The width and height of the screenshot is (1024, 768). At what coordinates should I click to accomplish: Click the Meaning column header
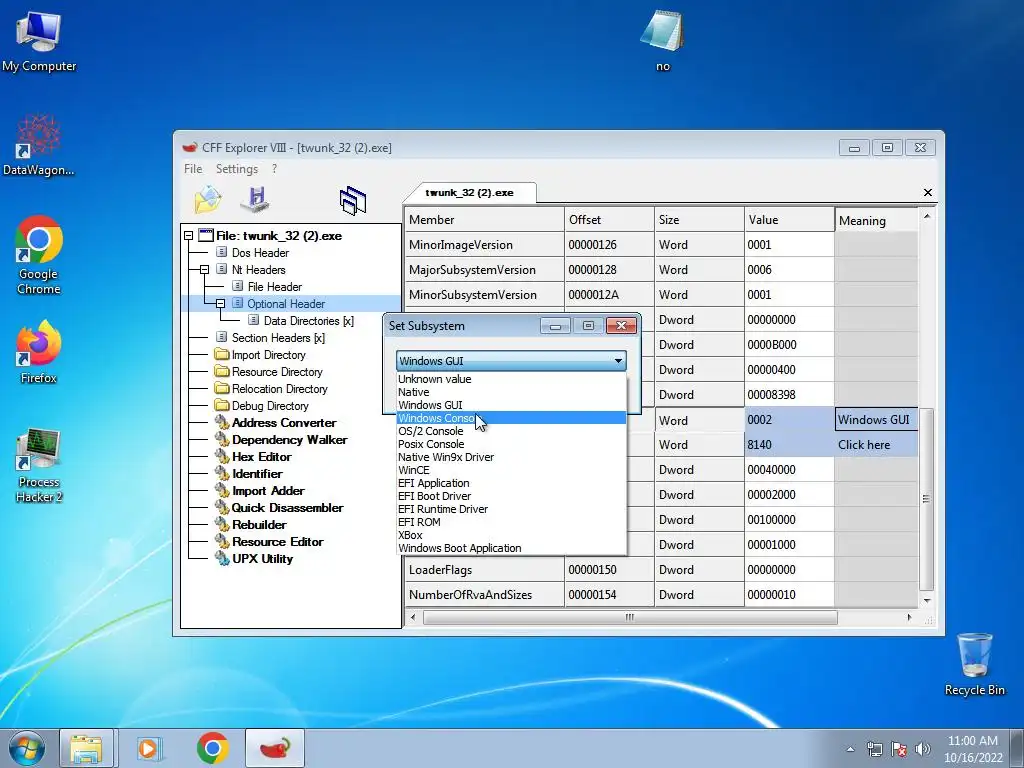point(876,220)
